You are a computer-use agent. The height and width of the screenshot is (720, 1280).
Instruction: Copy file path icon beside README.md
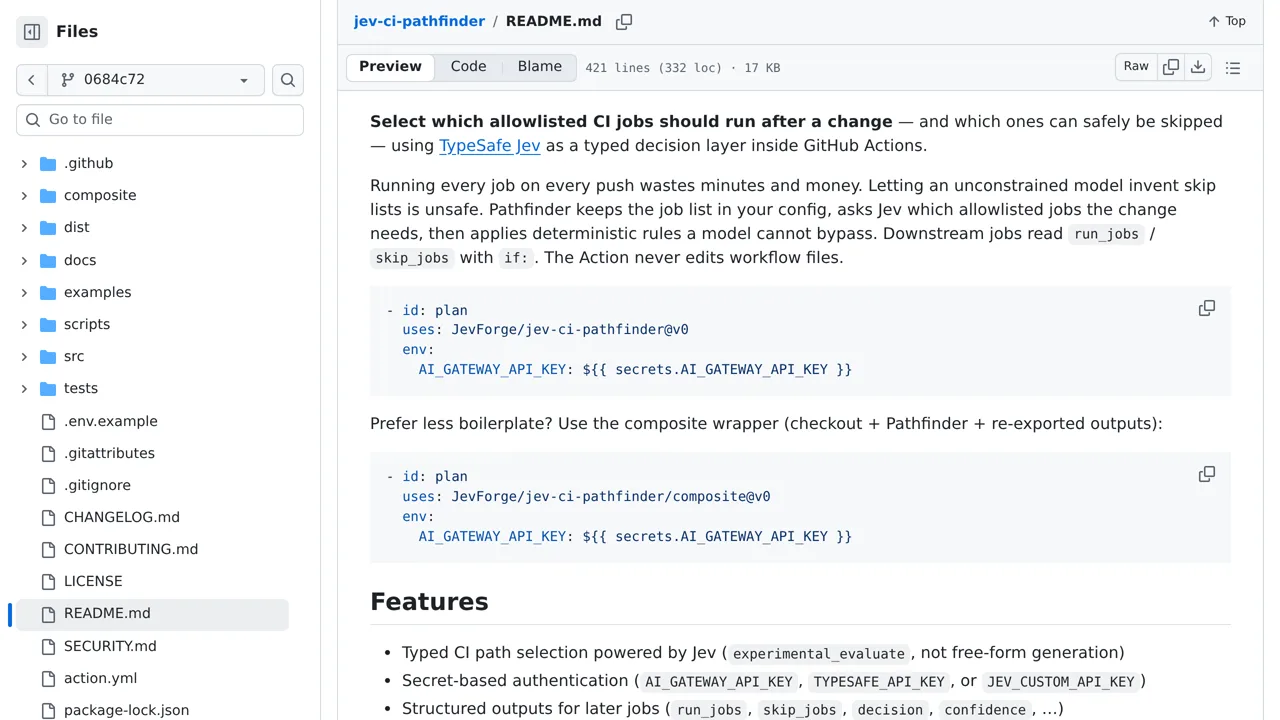pyautogui.click(x=624, y=22)
